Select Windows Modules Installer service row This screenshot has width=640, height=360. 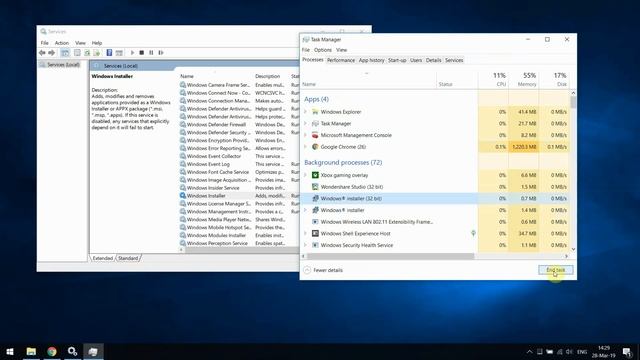239,235
